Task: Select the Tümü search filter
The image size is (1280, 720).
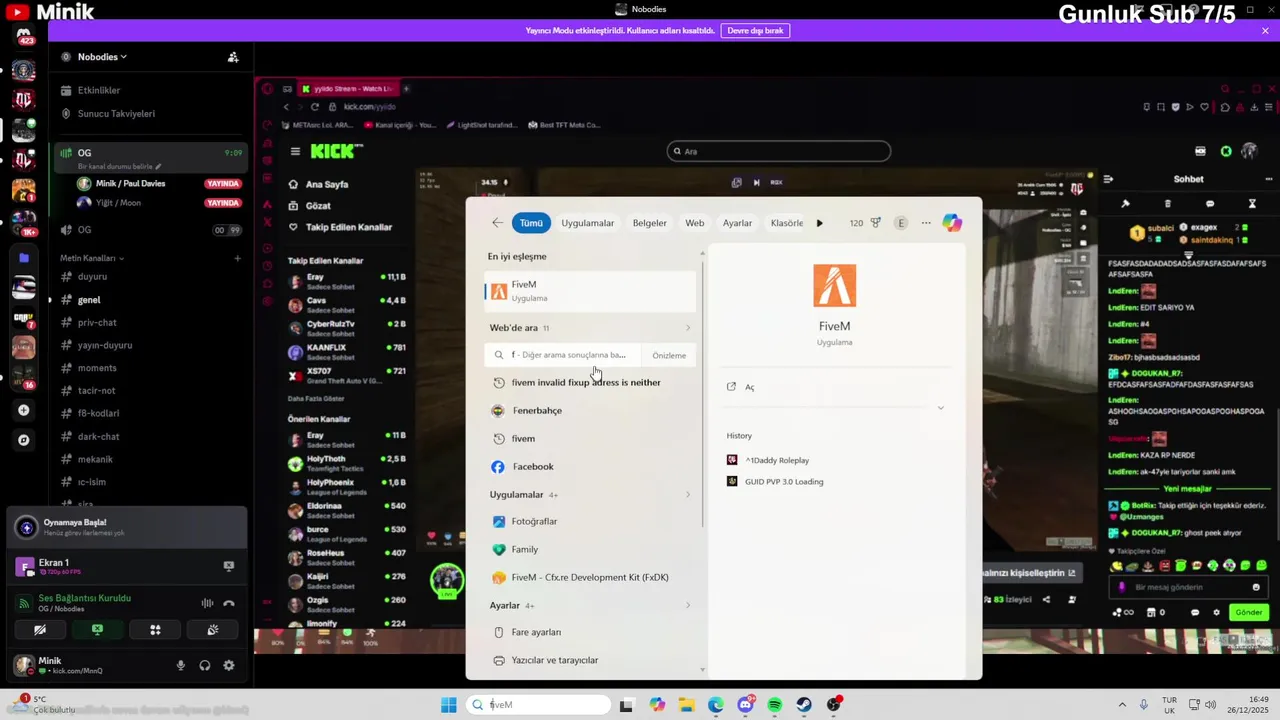Action: 531,223
